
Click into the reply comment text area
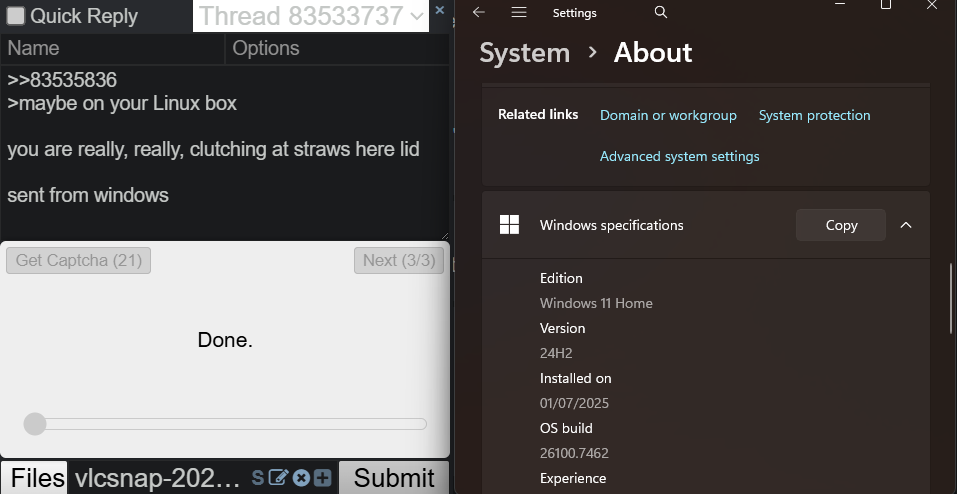225,153
